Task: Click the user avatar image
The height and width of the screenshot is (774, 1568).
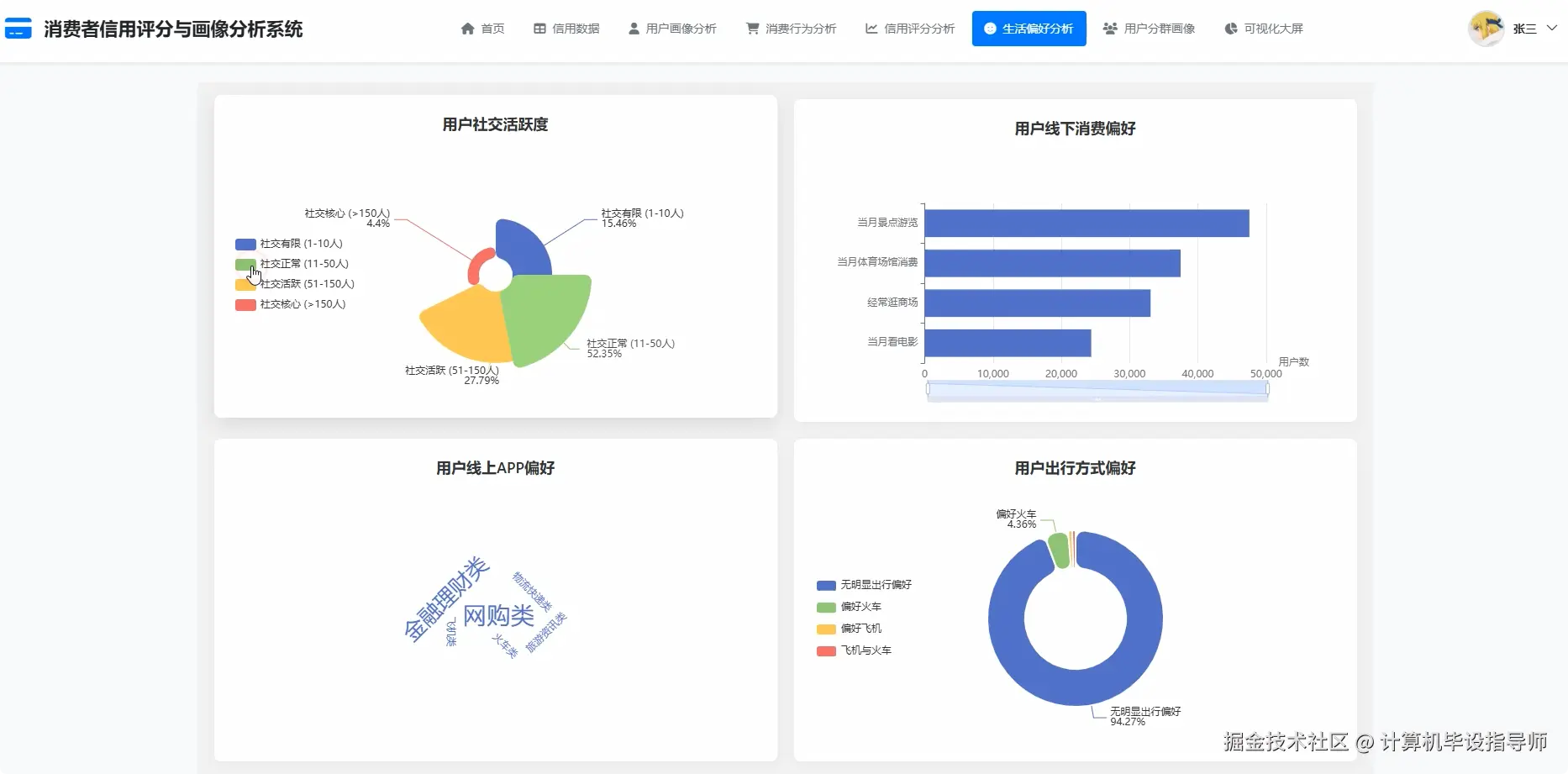Action: click(x=1486, y=29)
